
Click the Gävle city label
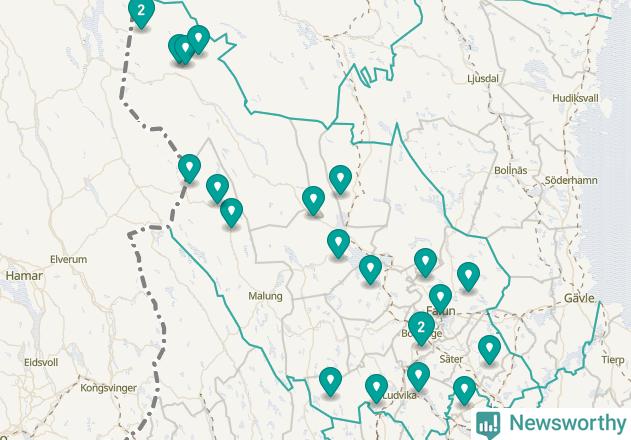click(x=579, y=298)
